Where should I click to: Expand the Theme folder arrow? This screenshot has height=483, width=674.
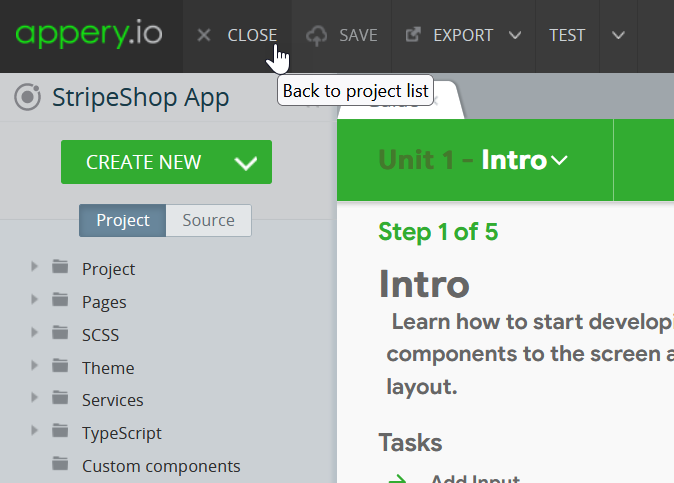(34, 365)
